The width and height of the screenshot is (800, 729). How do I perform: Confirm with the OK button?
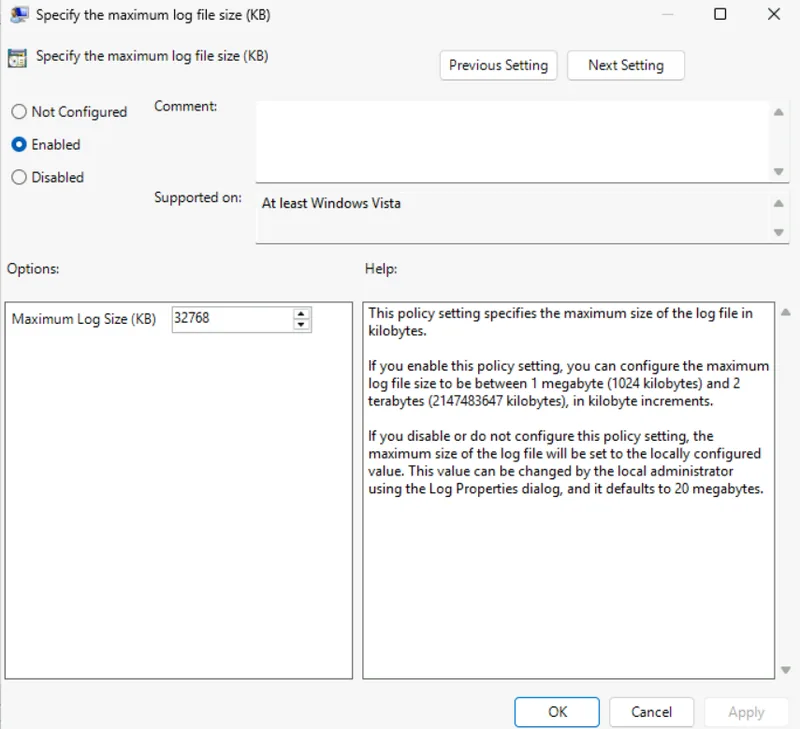tap(557, 712)
